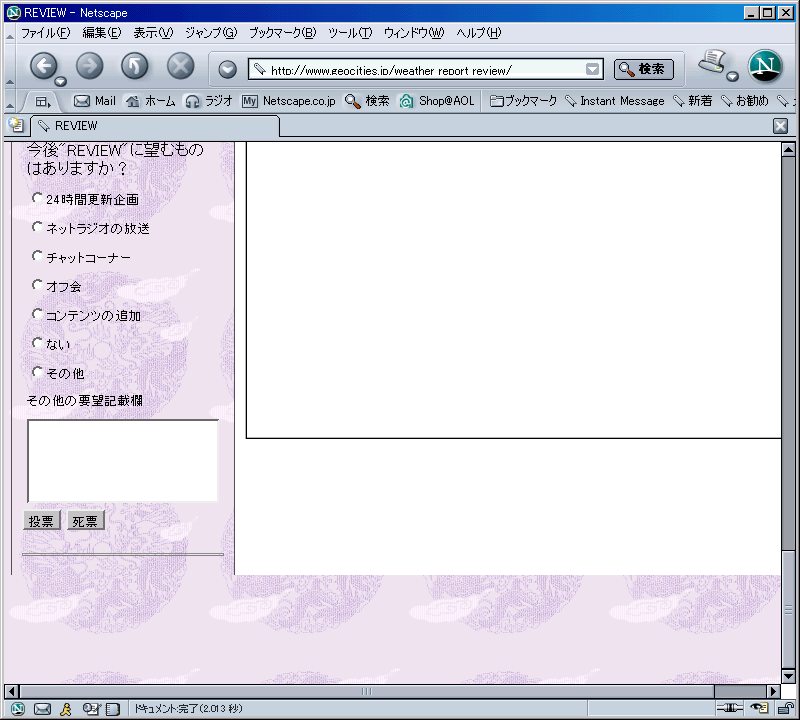The image size is (800, 720).
Task: Close the current tab with the X
Action: pyautogui.click(x=780, y=126)
